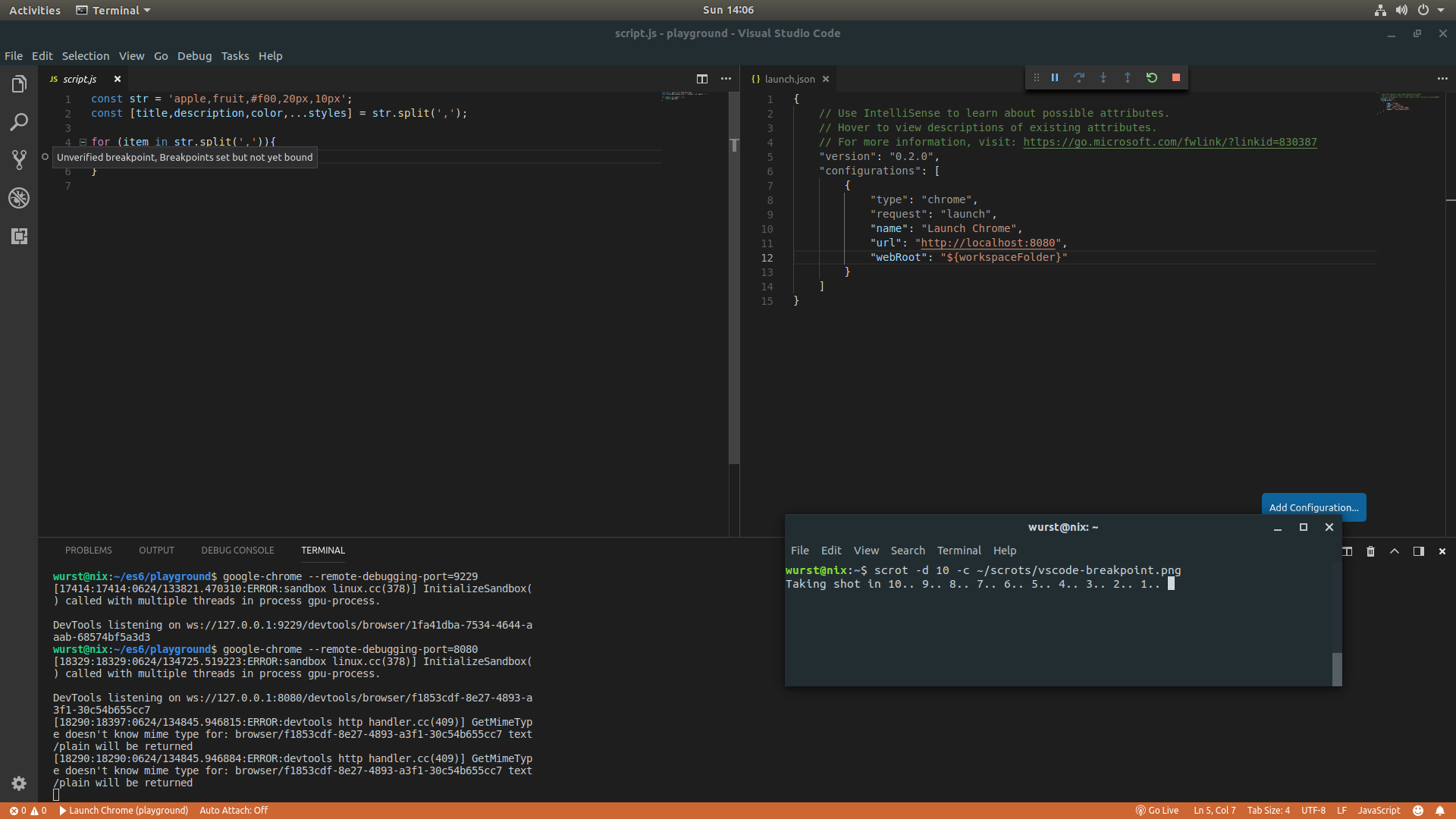
Task: Open the clock showing Sun 14:06
Action: [728, 11]
